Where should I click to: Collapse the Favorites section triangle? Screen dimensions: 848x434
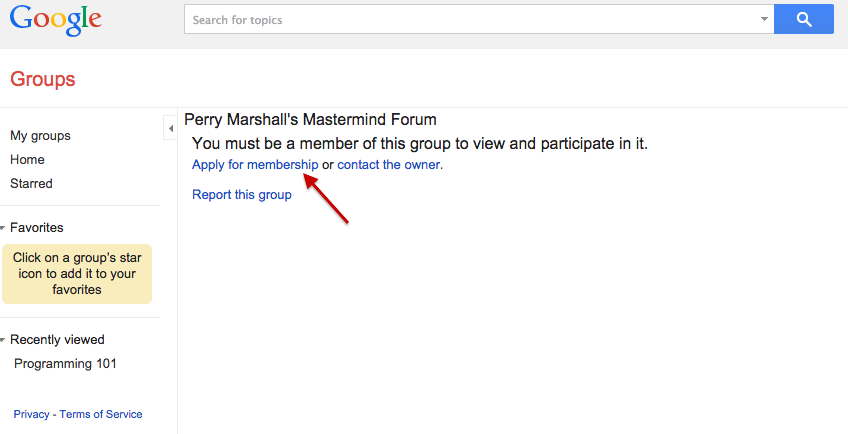(x=4, y=228)
